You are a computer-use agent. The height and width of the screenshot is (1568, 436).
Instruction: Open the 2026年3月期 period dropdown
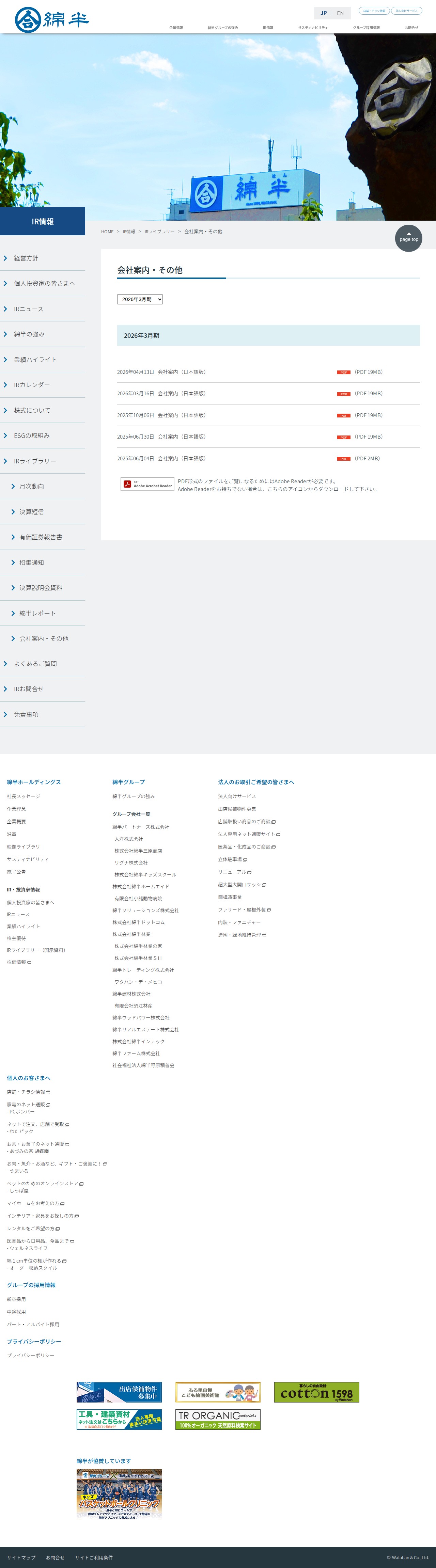140,300
